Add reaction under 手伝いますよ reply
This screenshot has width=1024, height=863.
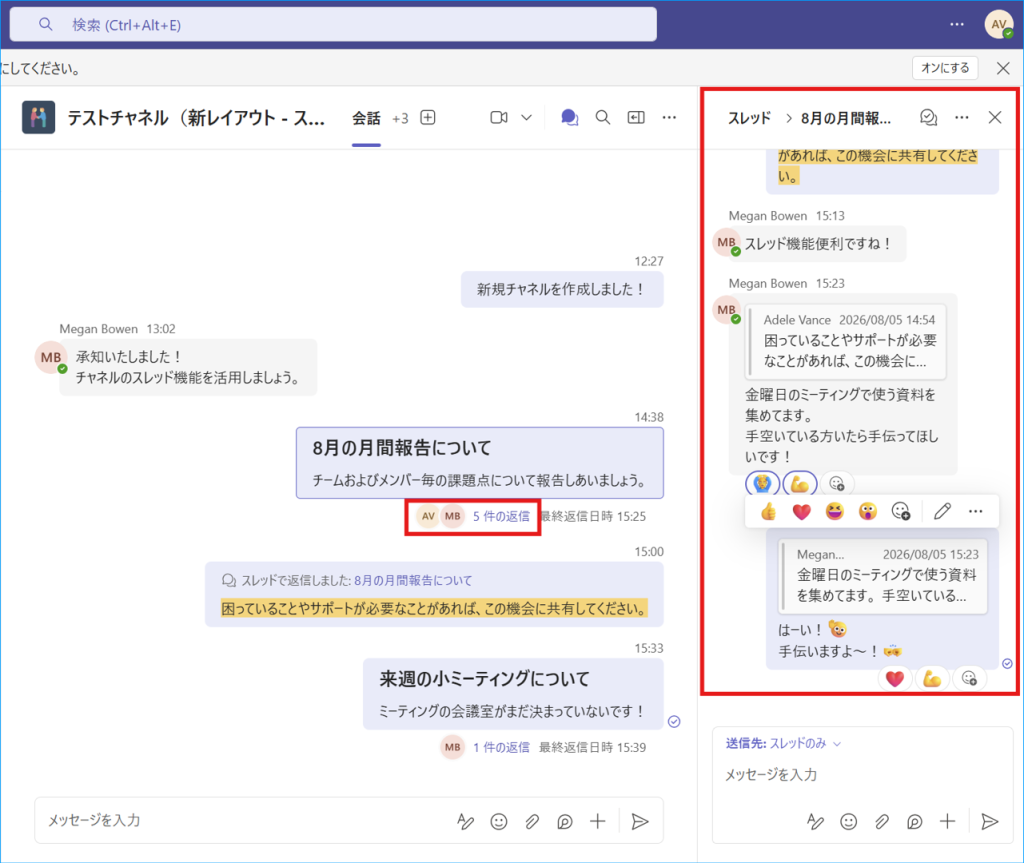coord(969,679)
